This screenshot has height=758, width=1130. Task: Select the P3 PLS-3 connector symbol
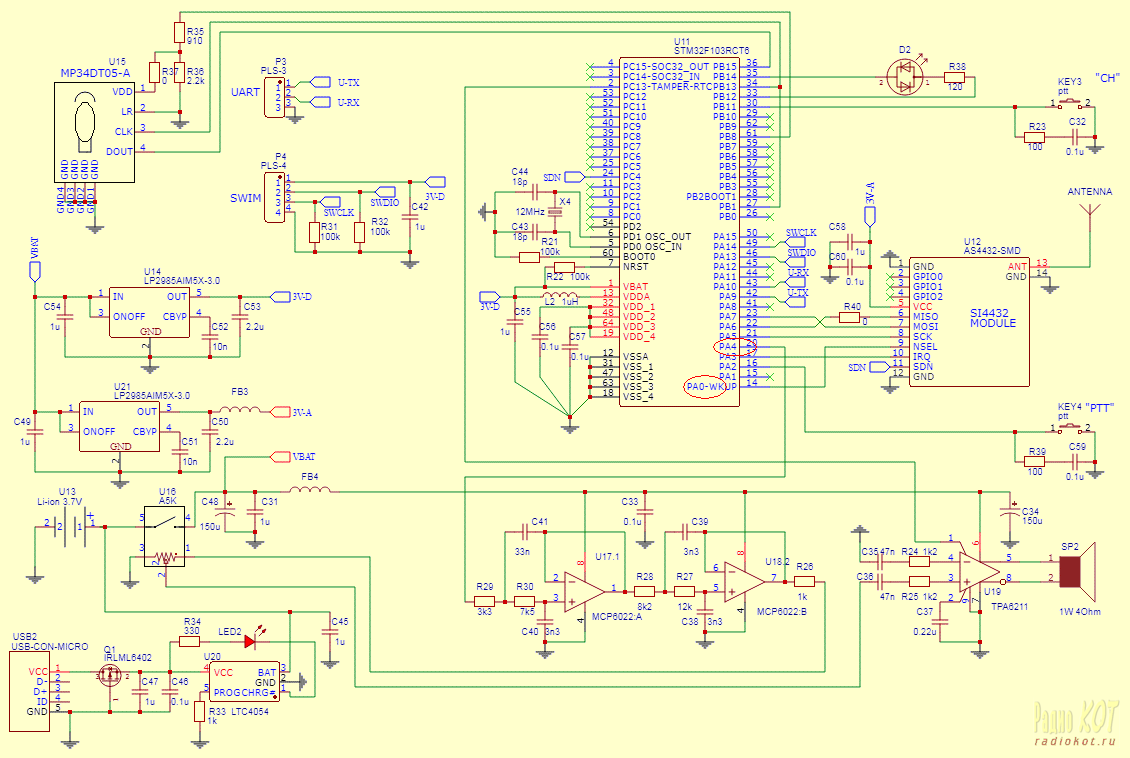275,95
